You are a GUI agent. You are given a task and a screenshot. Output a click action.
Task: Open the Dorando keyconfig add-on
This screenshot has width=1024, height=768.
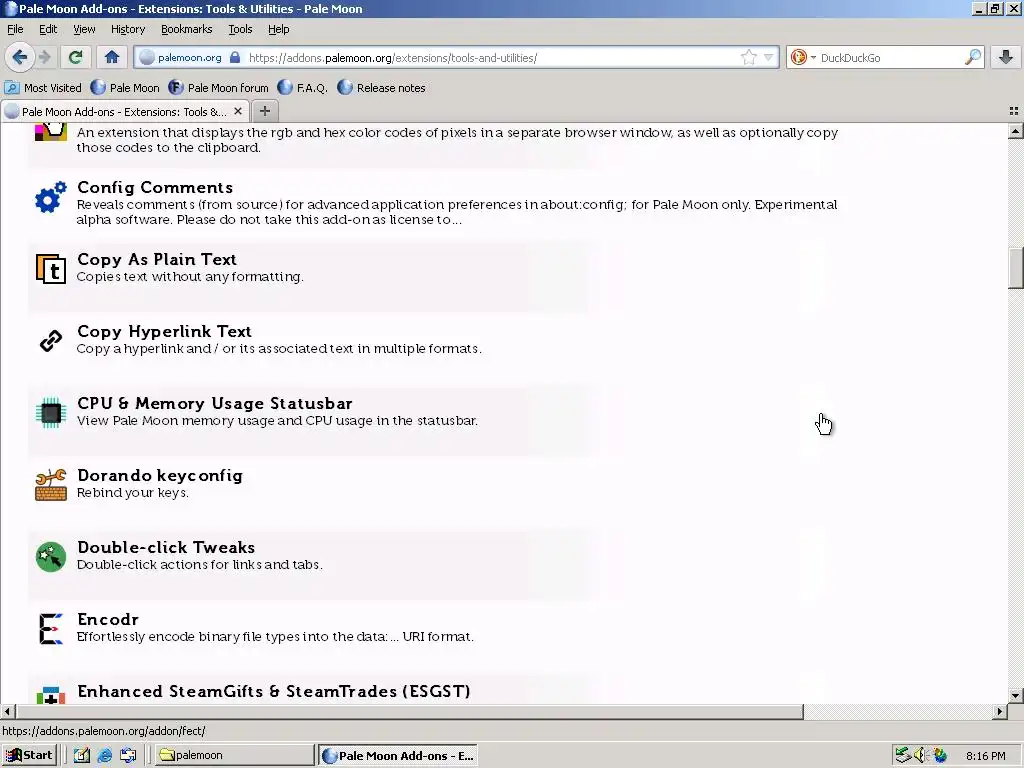[160, 475]
